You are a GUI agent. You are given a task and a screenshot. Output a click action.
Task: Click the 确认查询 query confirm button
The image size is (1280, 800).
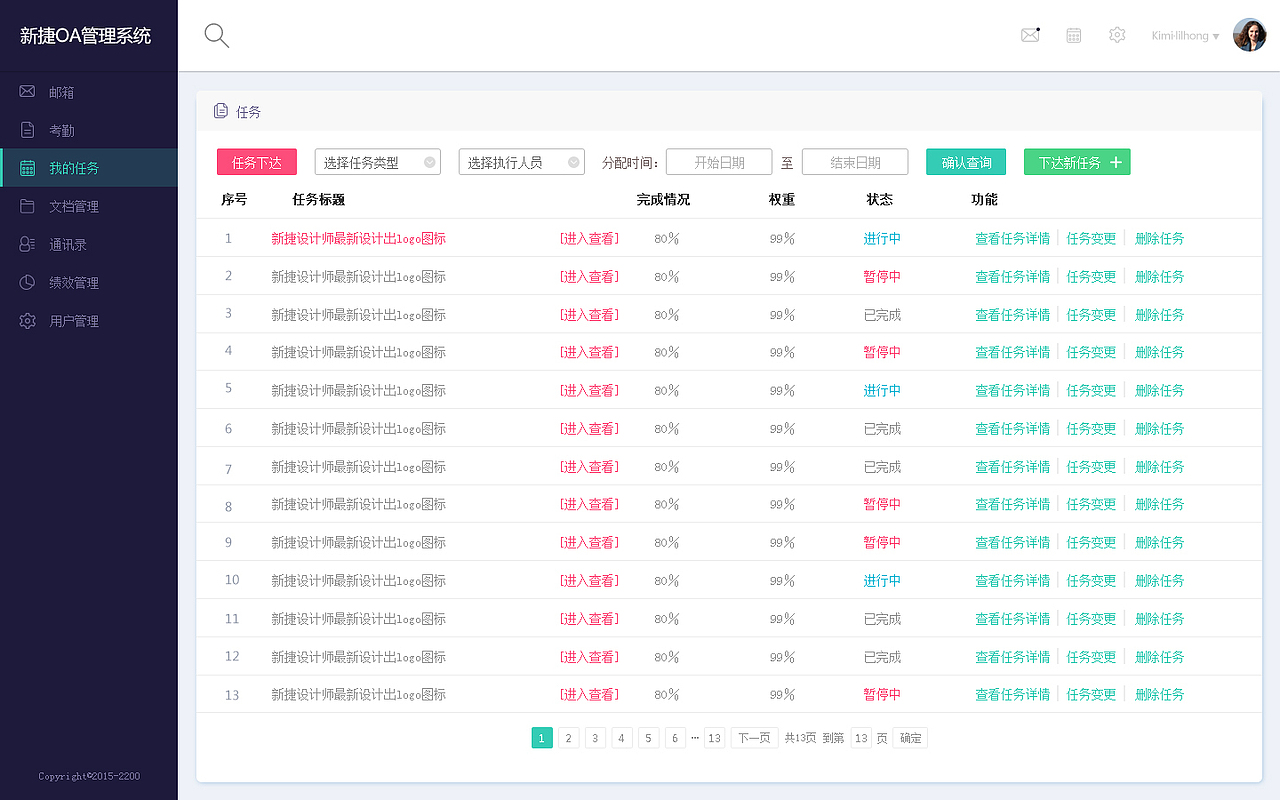coord(965,161)
